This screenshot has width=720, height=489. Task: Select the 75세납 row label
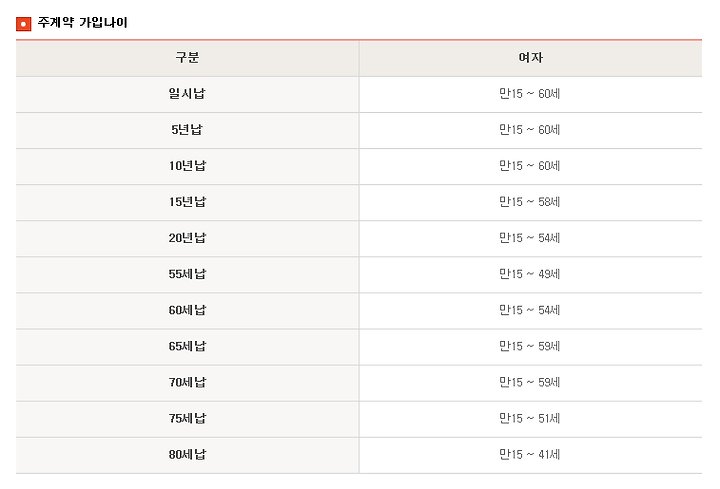pos(187,419)
